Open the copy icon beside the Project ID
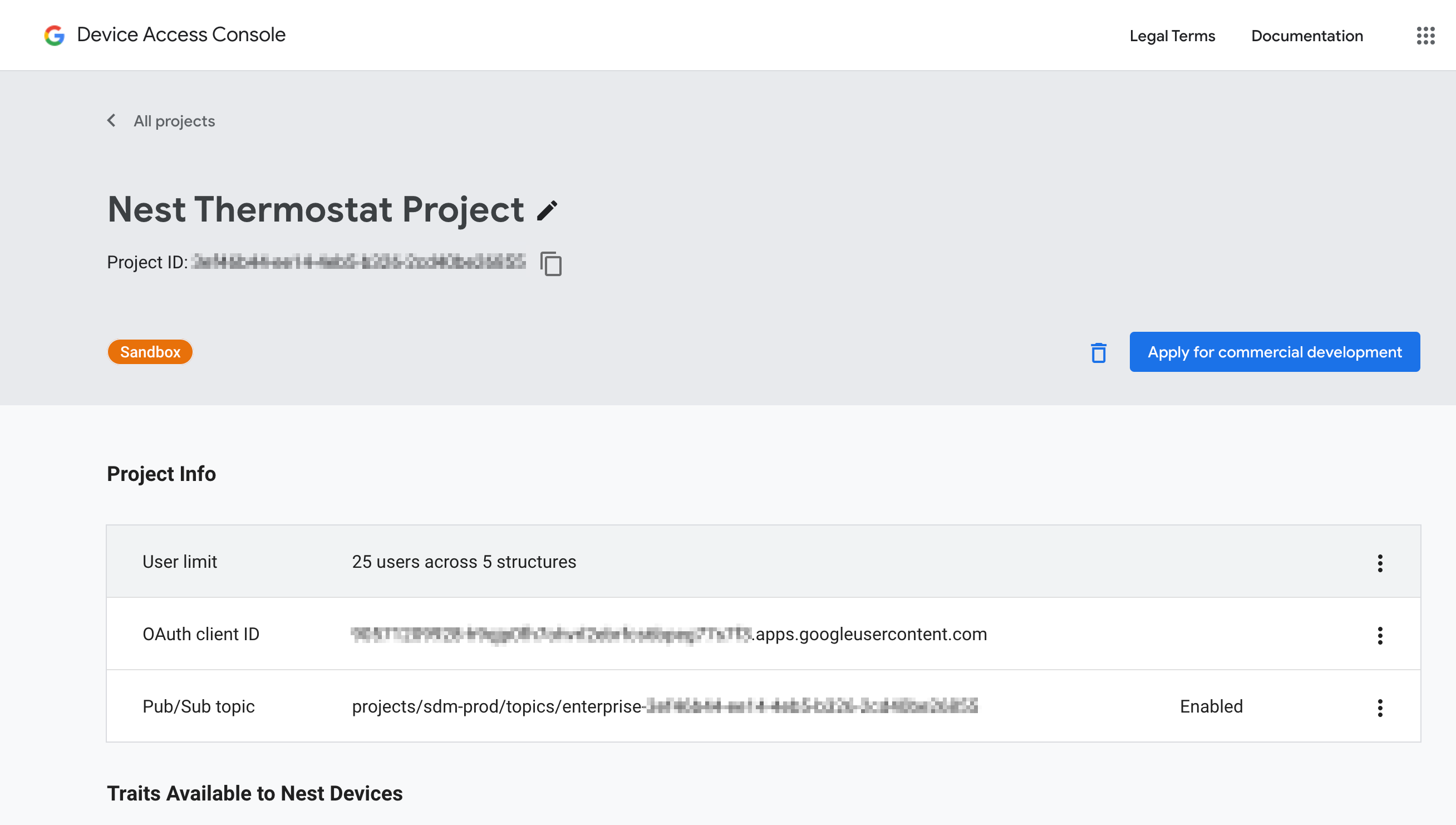Image resolution: width=1456 pixels, height=825 pixels. (550, 264)
